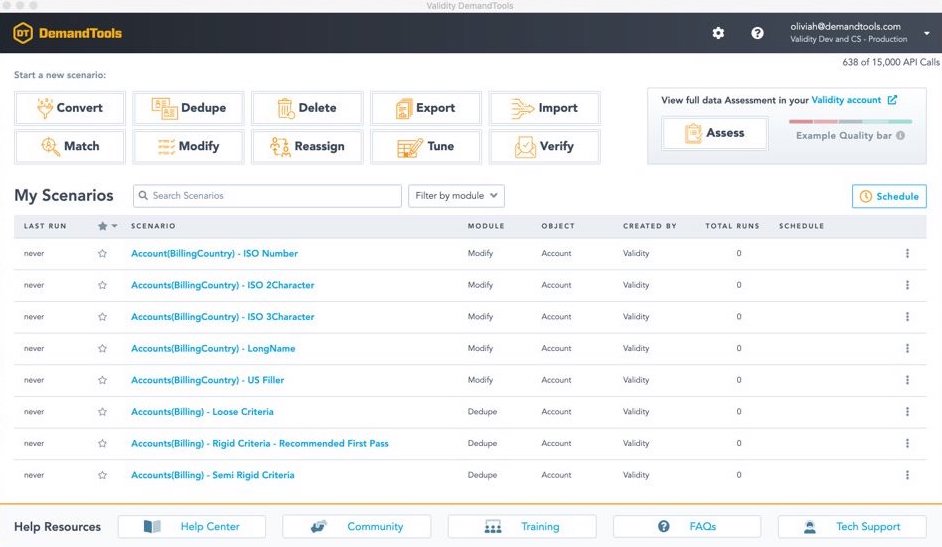Start a new Dedupe scenario
The width and height of the screenshot is (942, 547).
[188, 108]
